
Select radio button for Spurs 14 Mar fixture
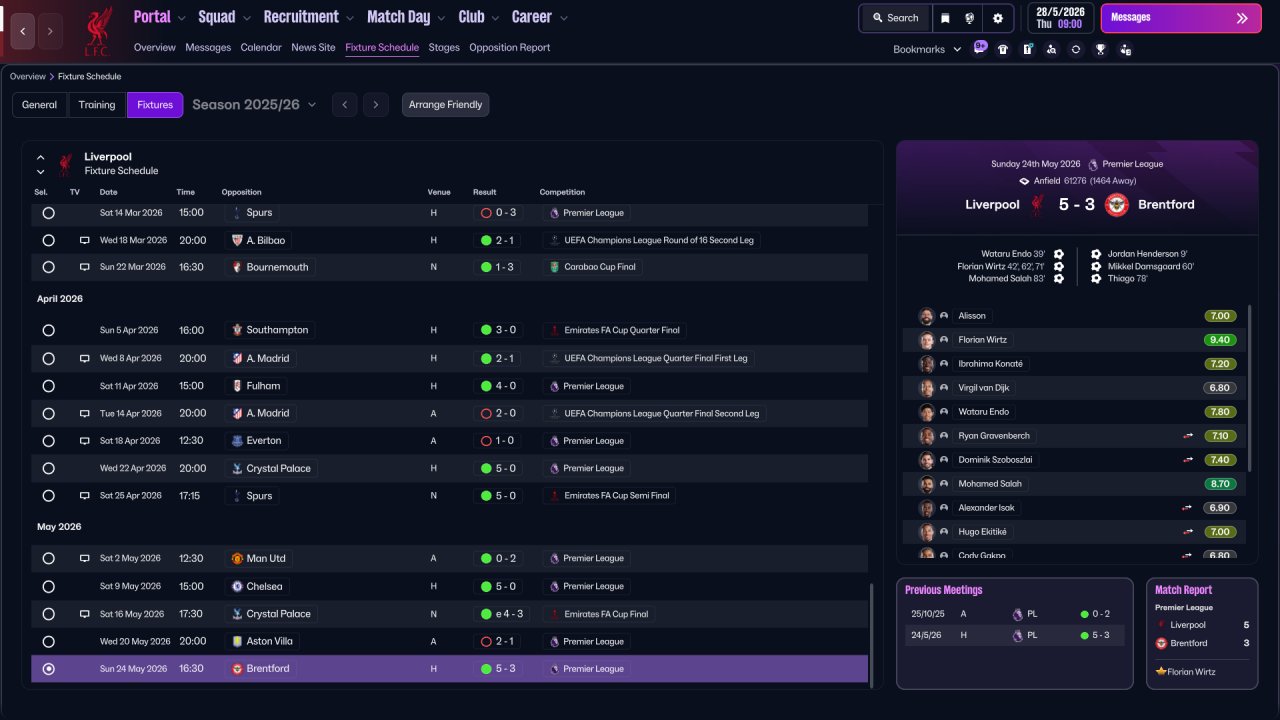48,213
